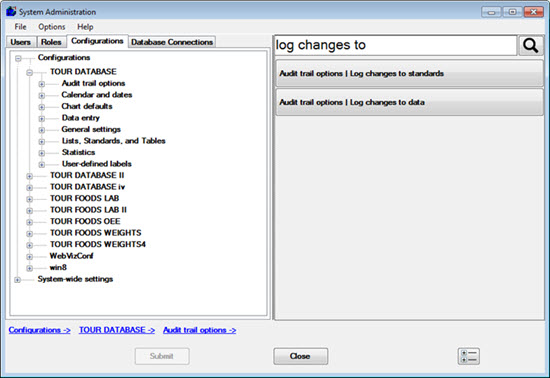Select the TOUR FOODS WEIGHTS4 tree item

click(x=98, y=244)
